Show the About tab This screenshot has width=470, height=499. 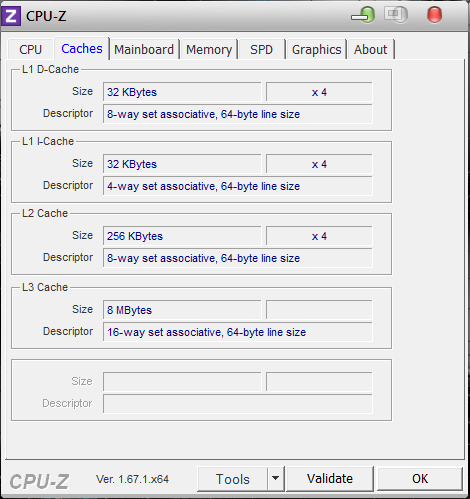tap(370, 49)
